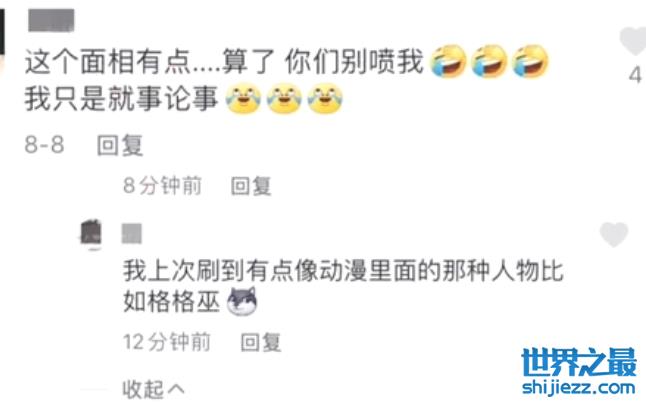Viewport: 646px width, 402px height.
Task: Click the husky dog emoji in the reply
Action: click(x=242, y=302)
